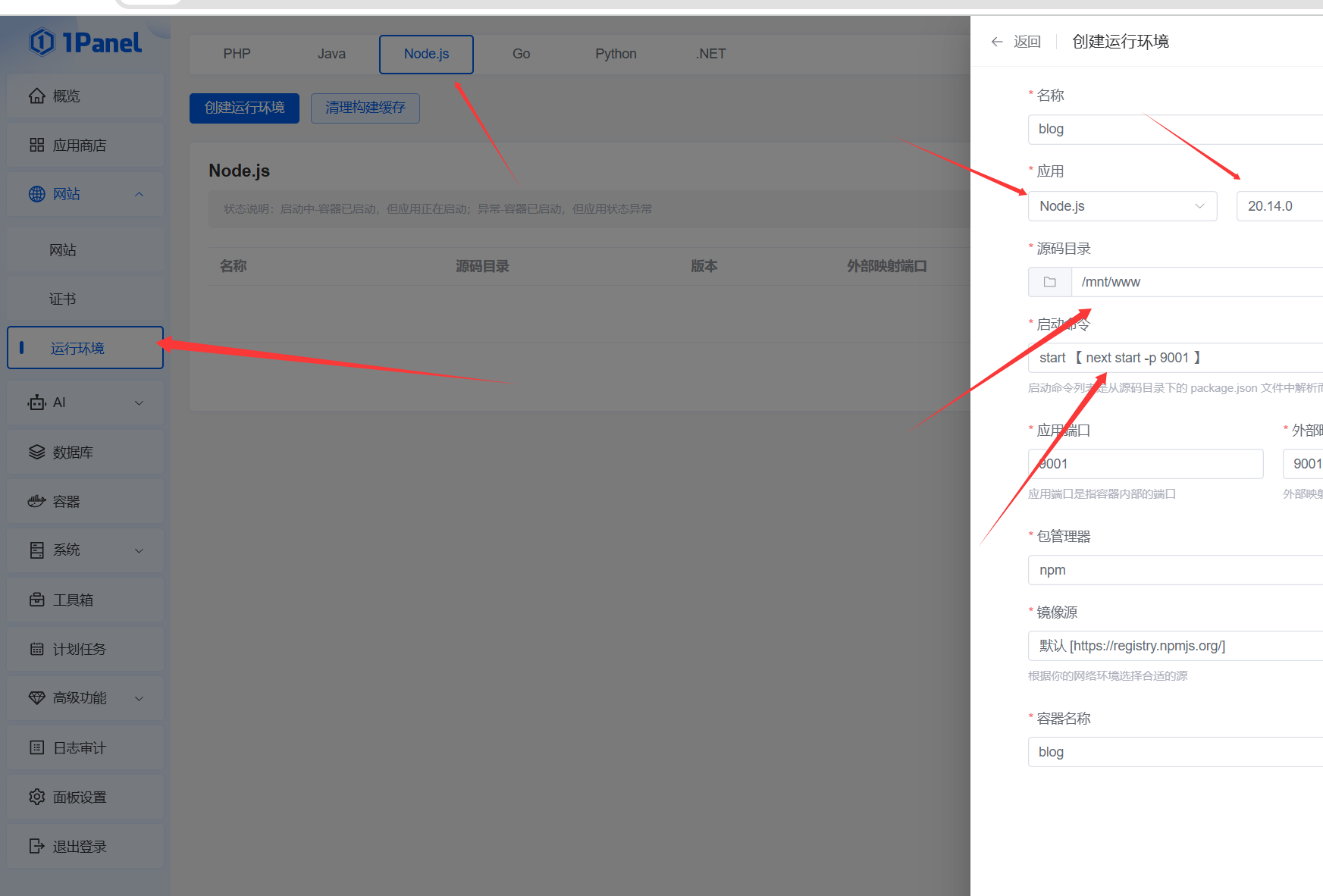Switch to the Python tab
Screen dimensions: 1323x896
tap(616, 54)
